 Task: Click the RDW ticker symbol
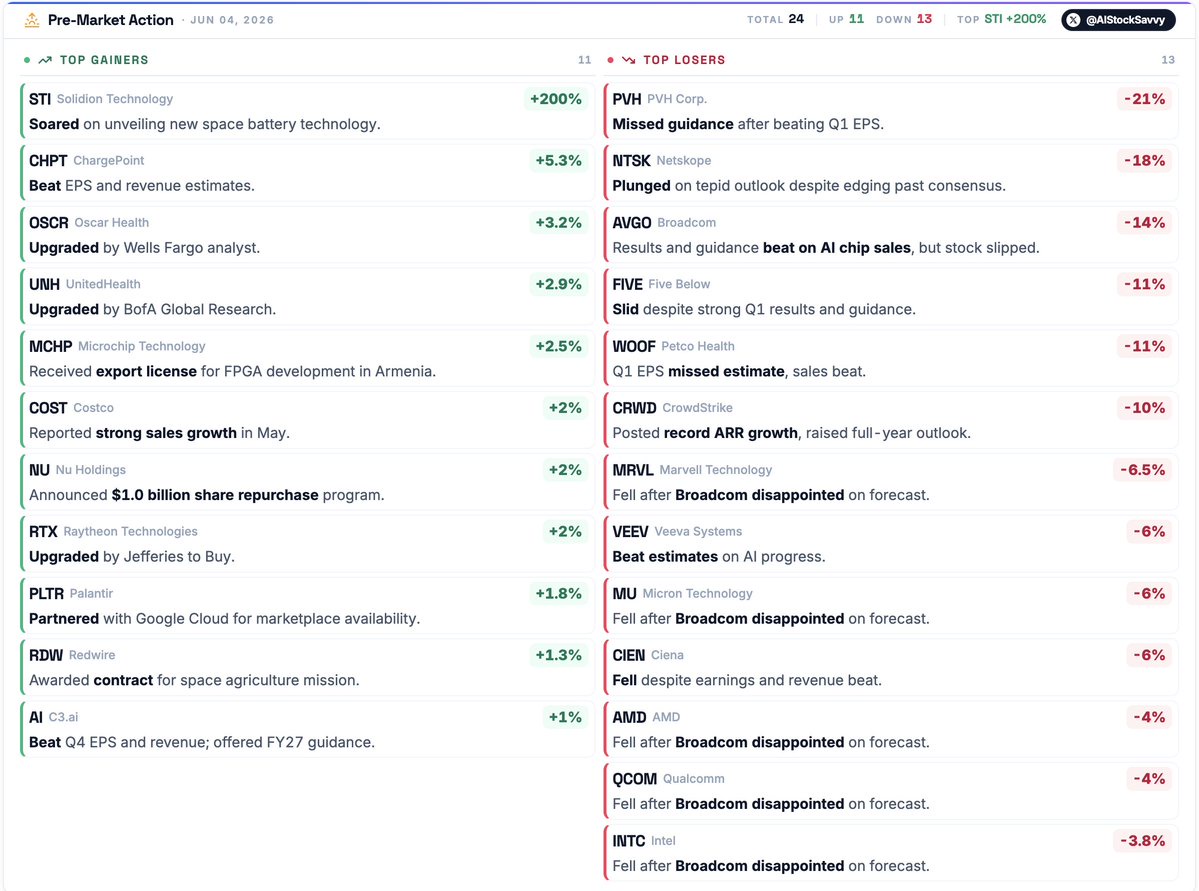point(46,655)
